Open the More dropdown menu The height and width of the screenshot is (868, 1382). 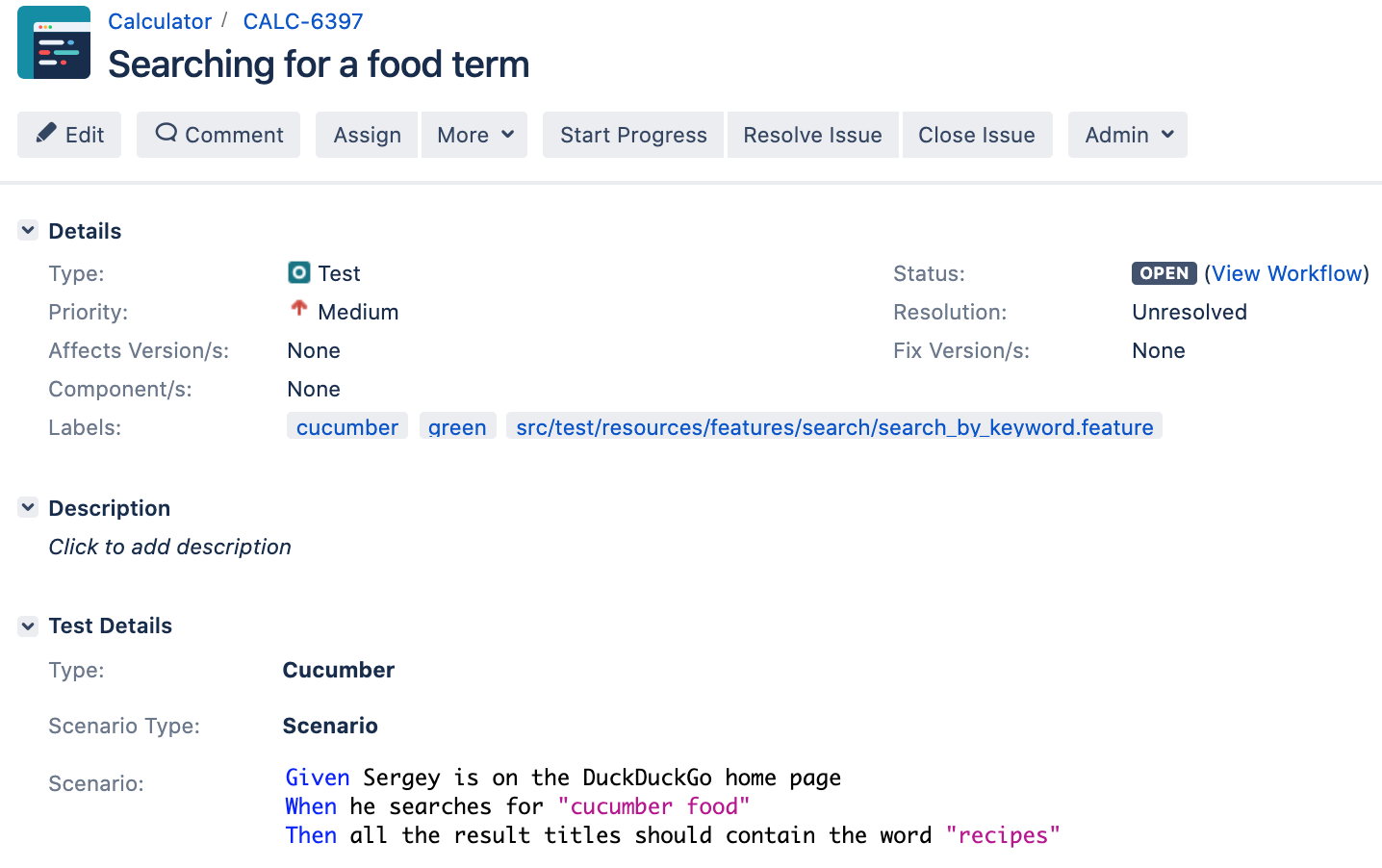click(x=474, y=135)
